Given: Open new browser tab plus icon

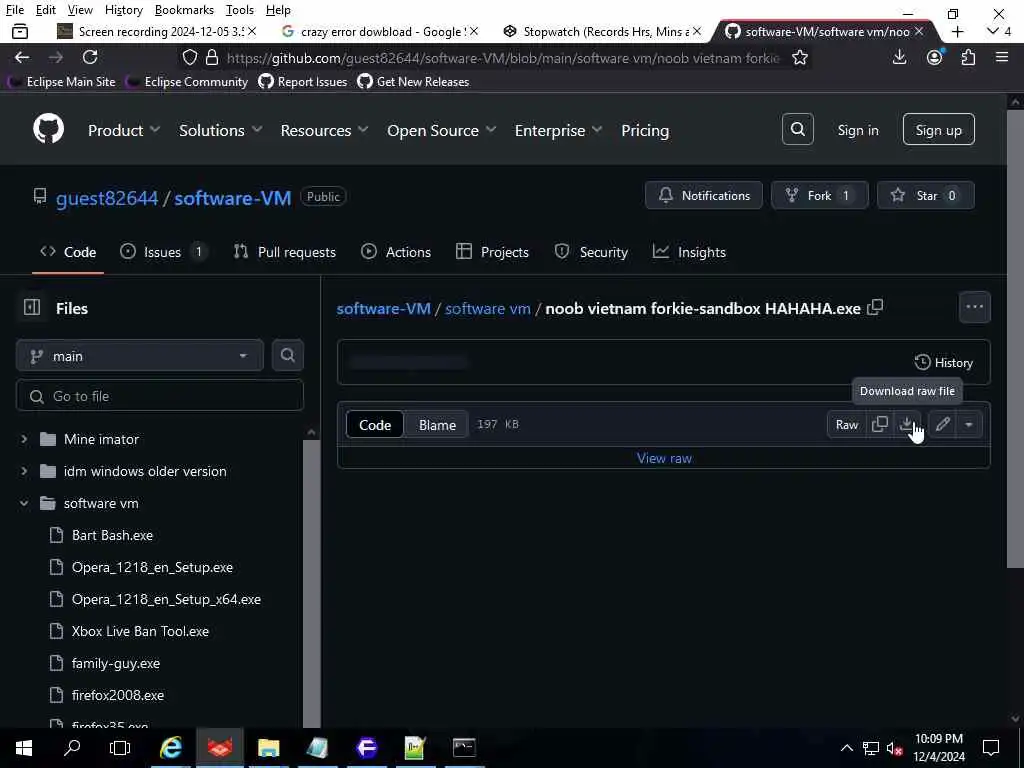Looking at the screenshot, I should point(957,31).
